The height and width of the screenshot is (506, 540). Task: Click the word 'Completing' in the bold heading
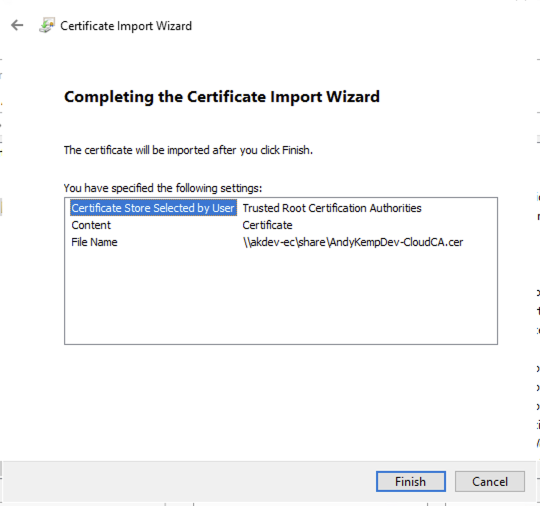coord(109,97)
